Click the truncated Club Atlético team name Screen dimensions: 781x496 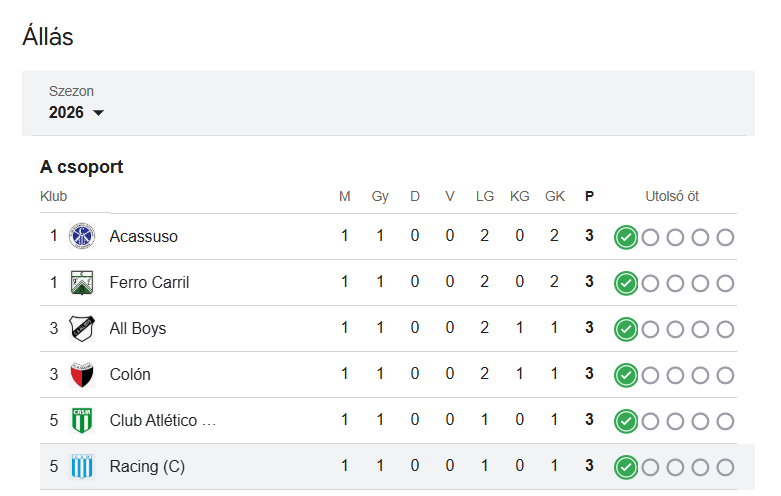click(x=162, y=421)
